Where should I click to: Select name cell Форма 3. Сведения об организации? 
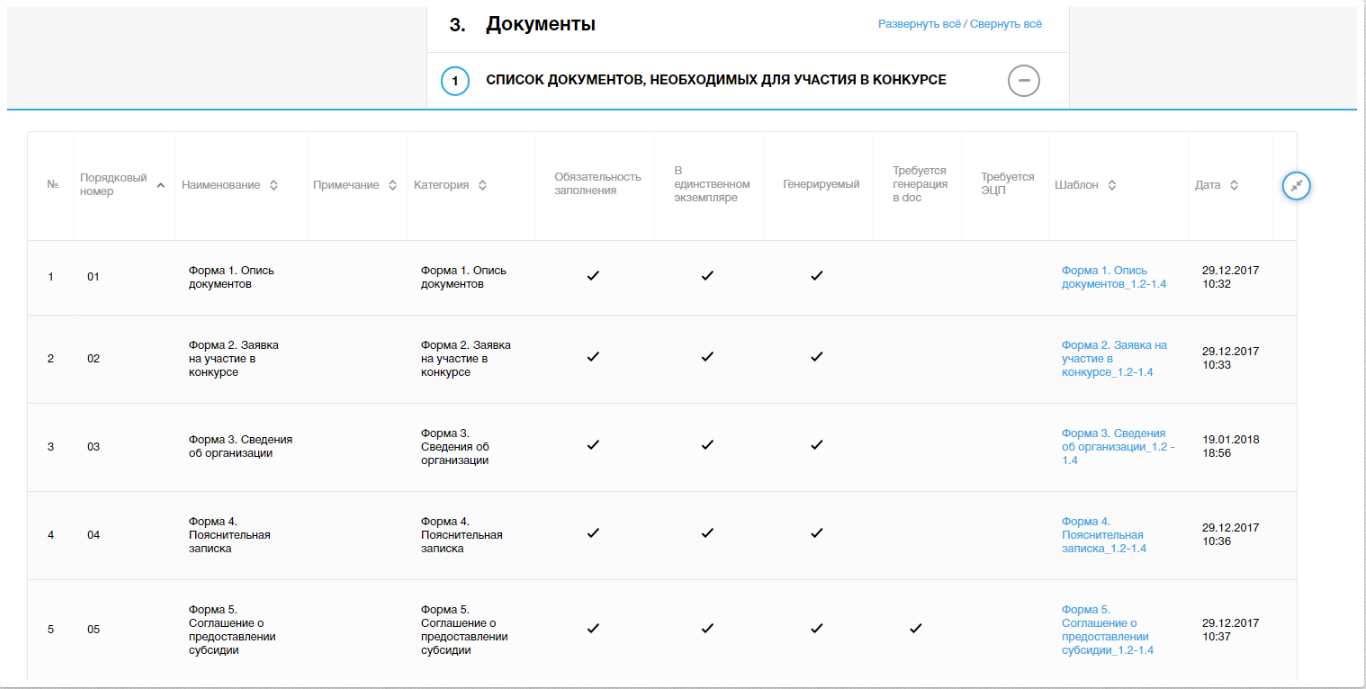[240, 447]
